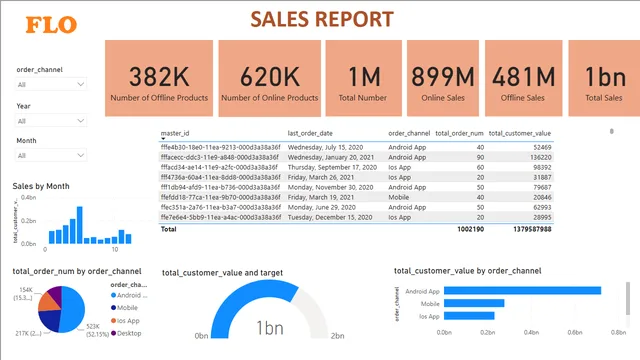Select Ios App legend item in pie chart
This screenshot has height=360, width=640.
(x=125, y=321)
